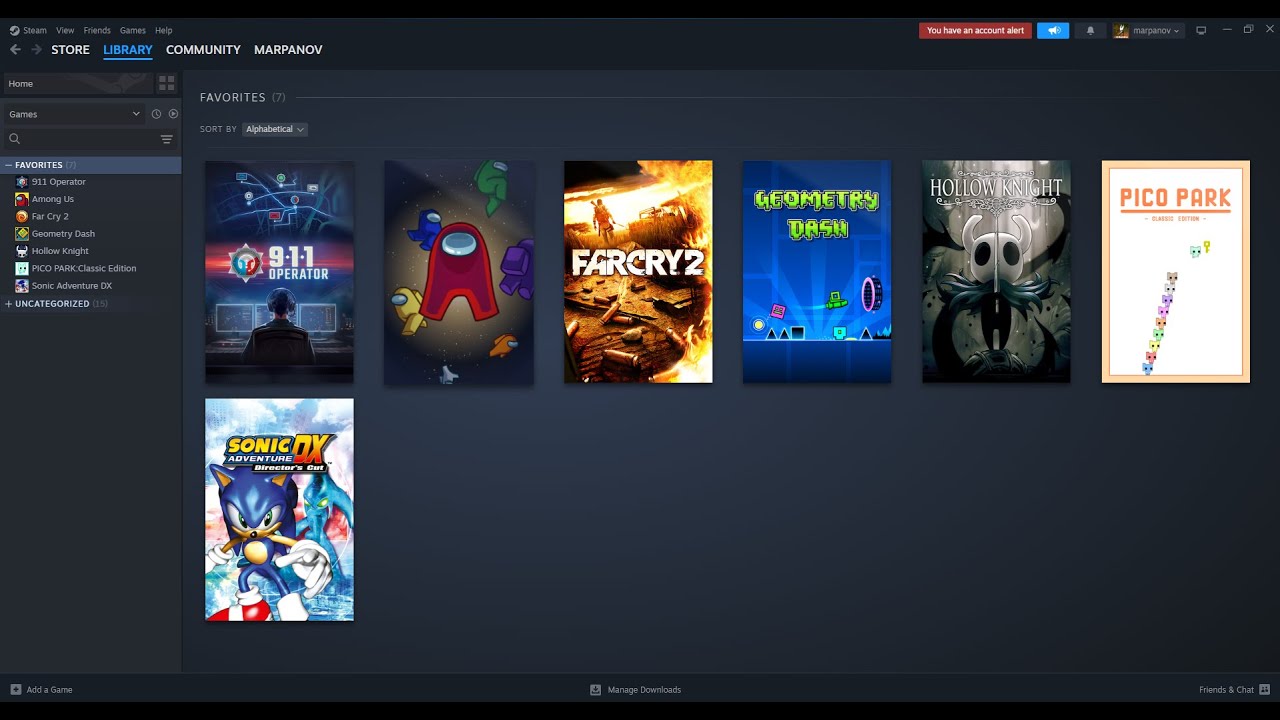The height and width of the screenshot is (720, 1280).
Task: Open the Games menu
Action: coord(132,30)
